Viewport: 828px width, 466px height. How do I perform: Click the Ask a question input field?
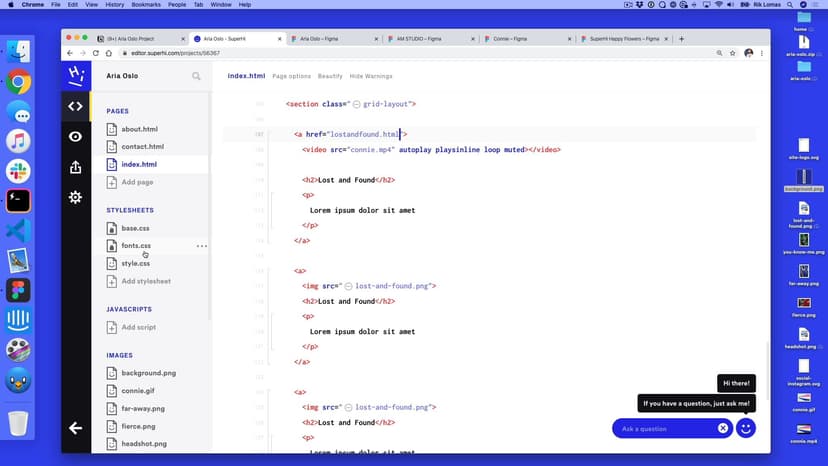(x=665, y=428)
